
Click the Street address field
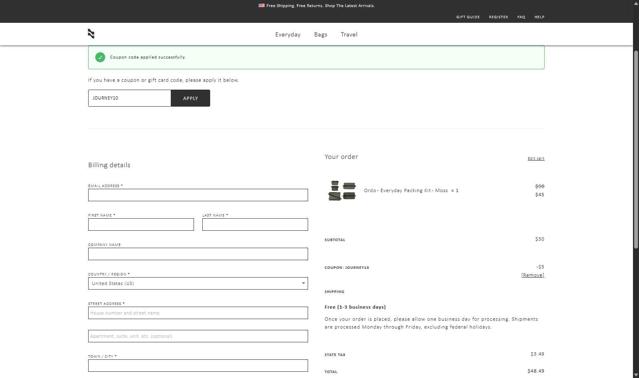198,313
